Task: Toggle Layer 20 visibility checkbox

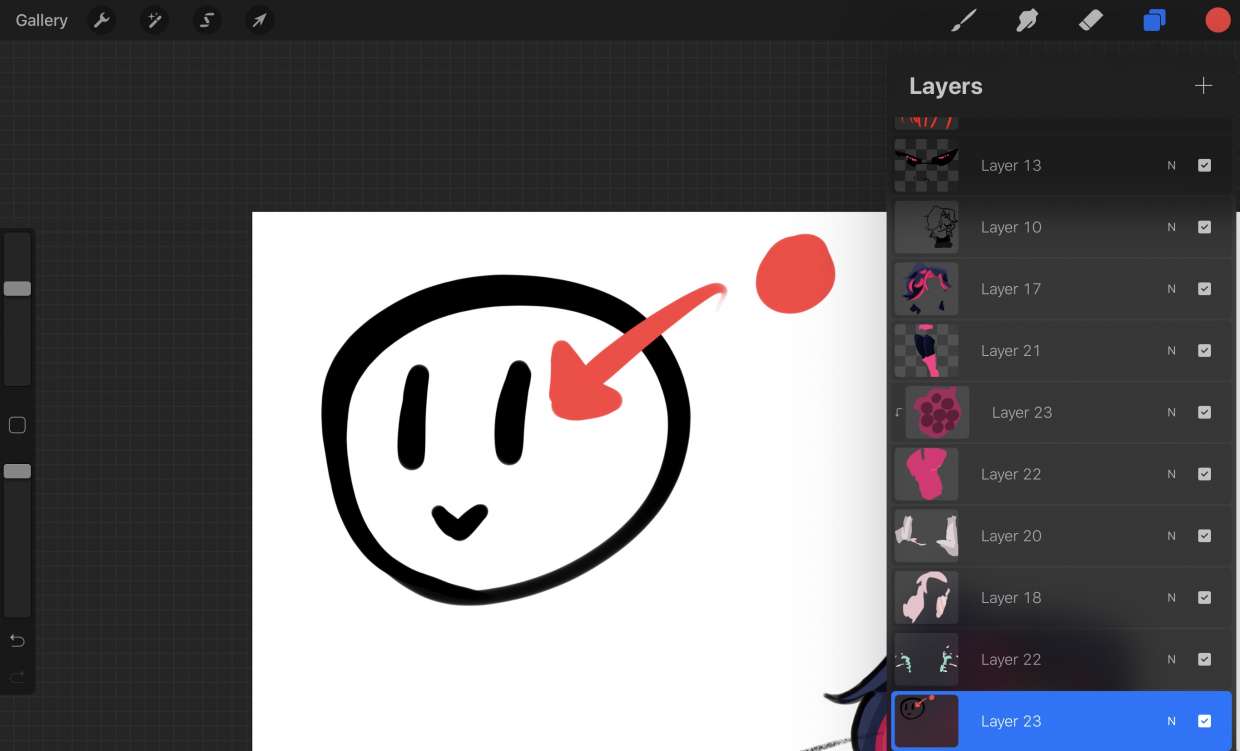Action: click(1204, 536)
